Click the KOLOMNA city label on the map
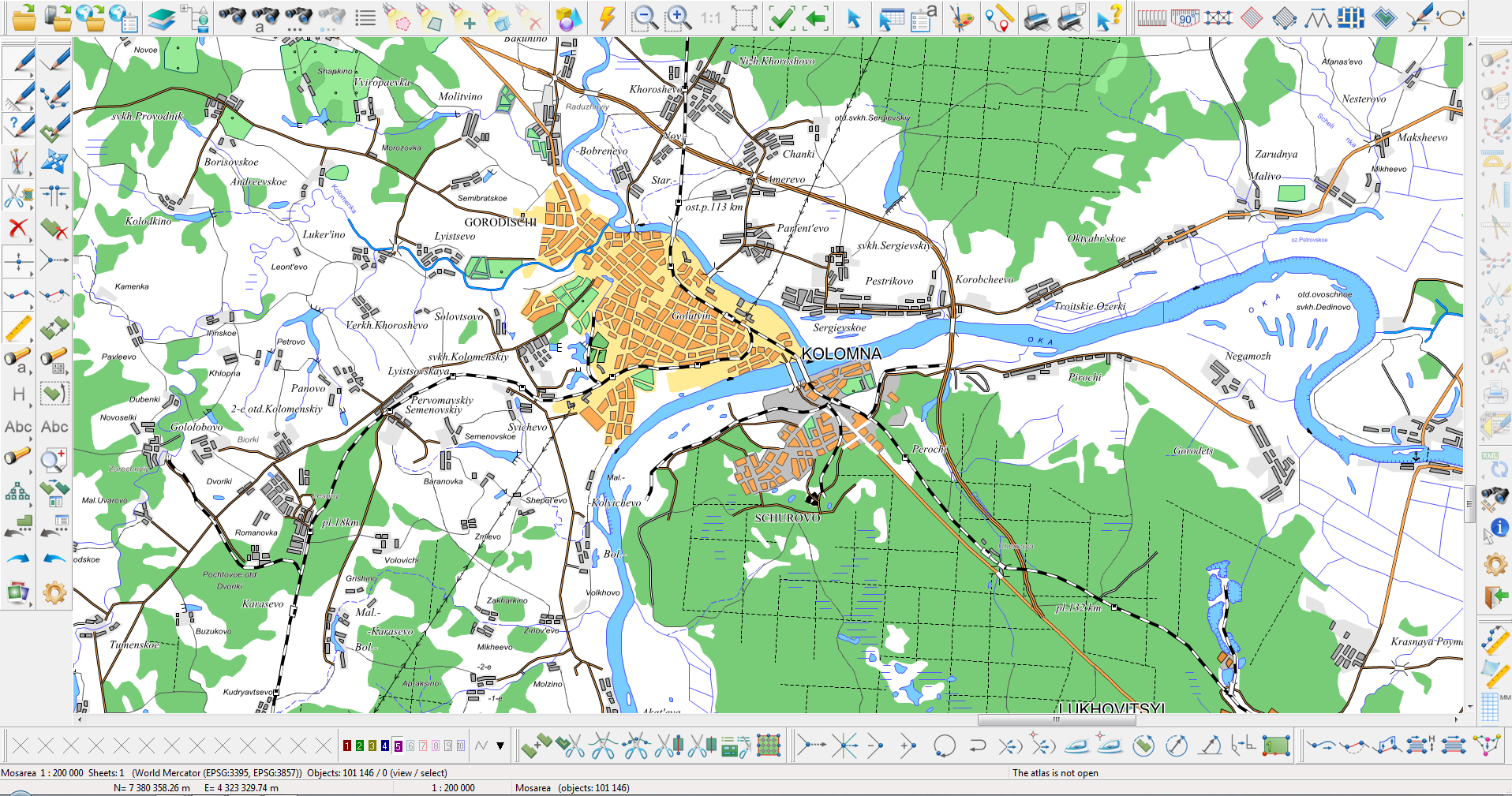 [841, 353]
